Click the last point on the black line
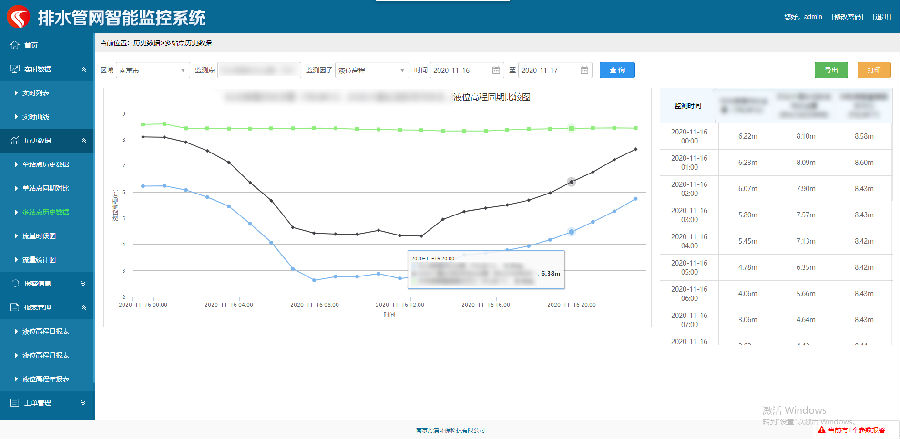 [635, 149]
